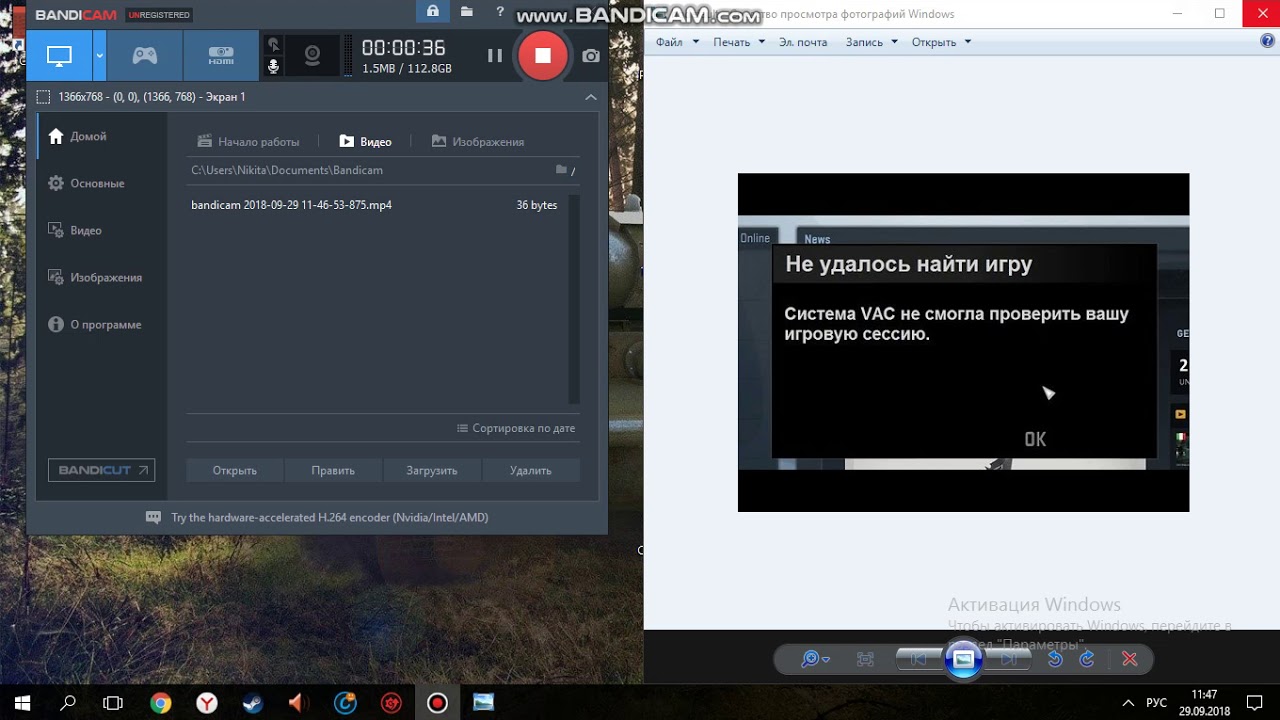Toggle microphone recording icon
The height and width of the screenshot is (720, 1280).
(x=274, y=67)
